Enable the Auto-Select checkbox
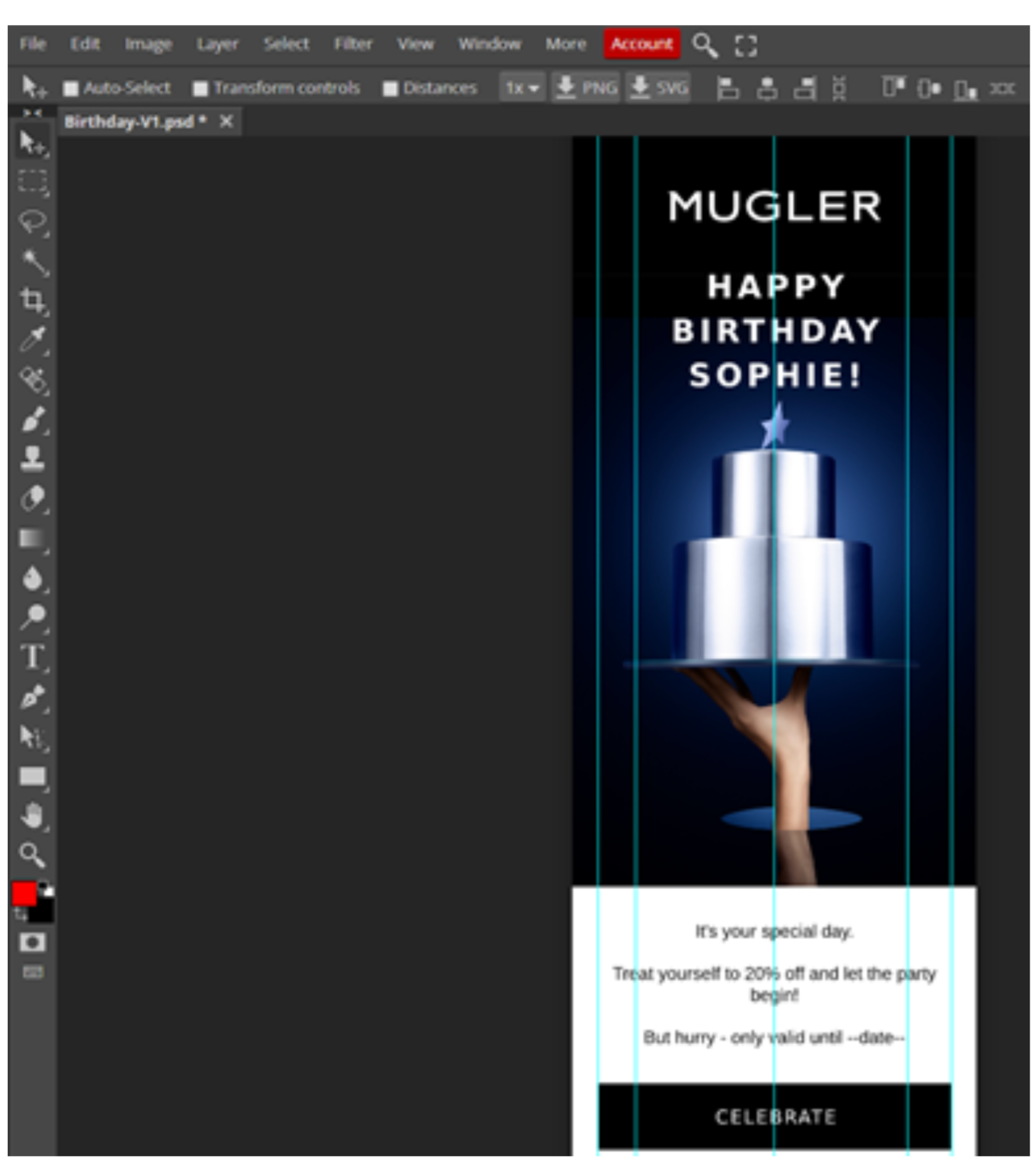The width and height of the screenshot is (1036, 1164). [x=70, y=89]
